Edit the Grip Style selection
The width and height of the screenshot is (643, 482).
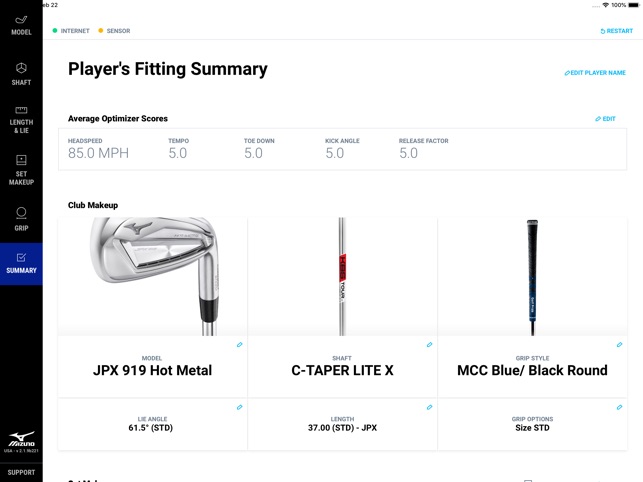619,345
